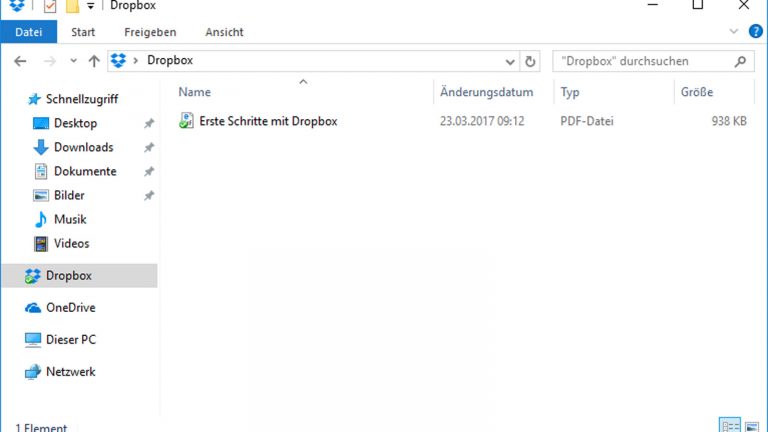This screenshot has width=768, height=432.
Task: Expand the ribbon with the chevron
Action: (735, 32)
